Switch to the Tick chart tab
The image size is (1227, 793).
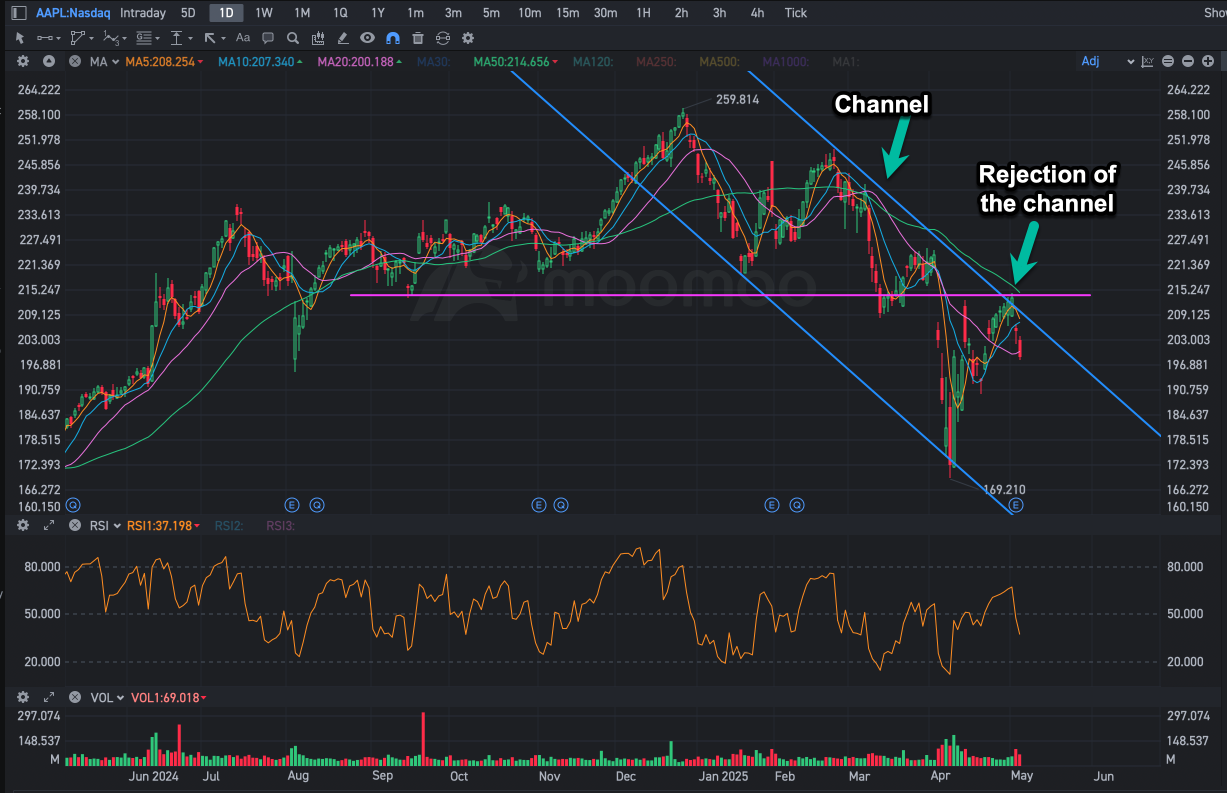click(x=796, y=13)
